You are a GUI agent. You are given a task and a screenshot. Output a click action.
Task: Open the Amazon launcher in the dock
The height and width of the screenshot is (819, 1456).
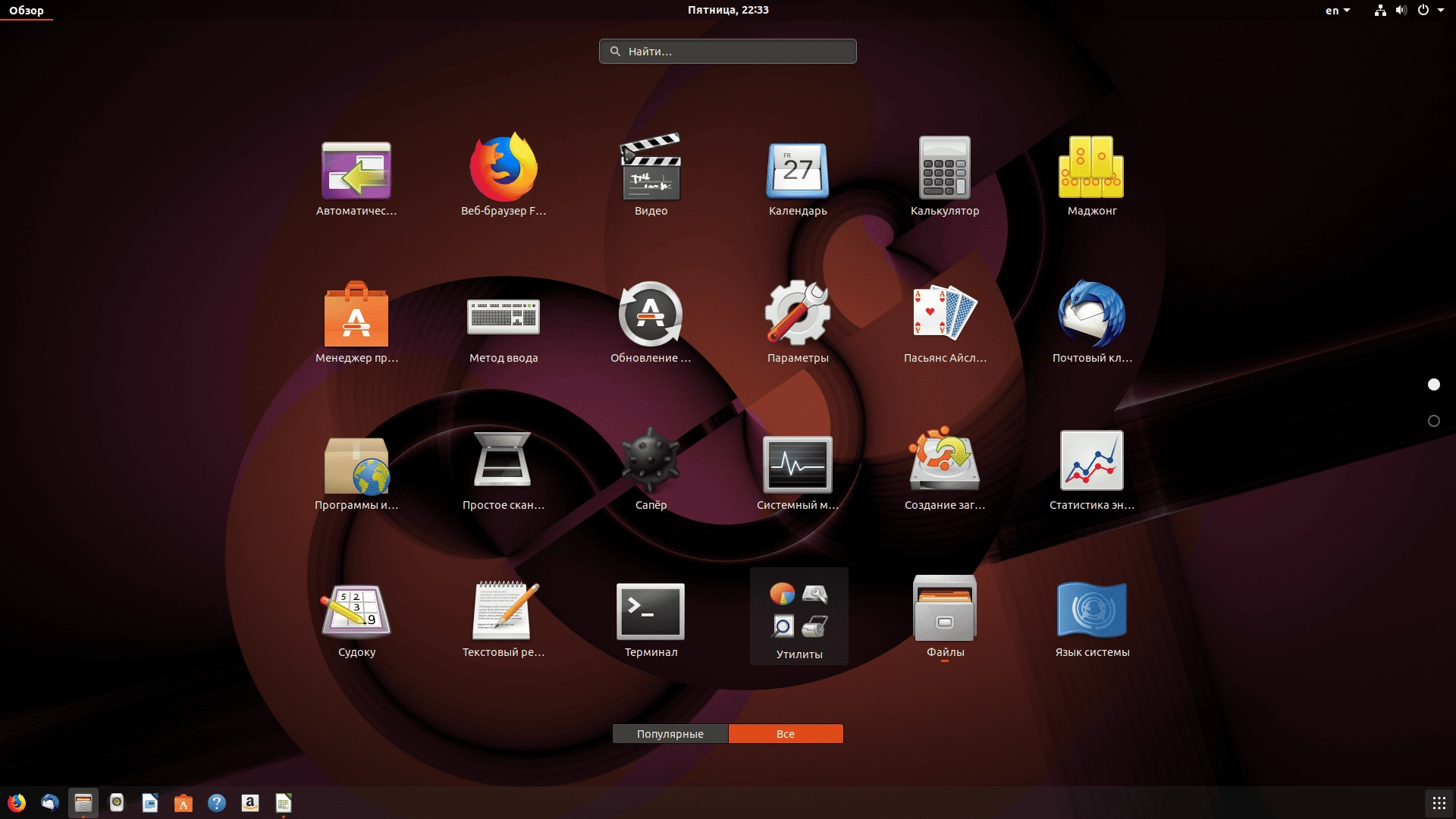tap(250, 802)
